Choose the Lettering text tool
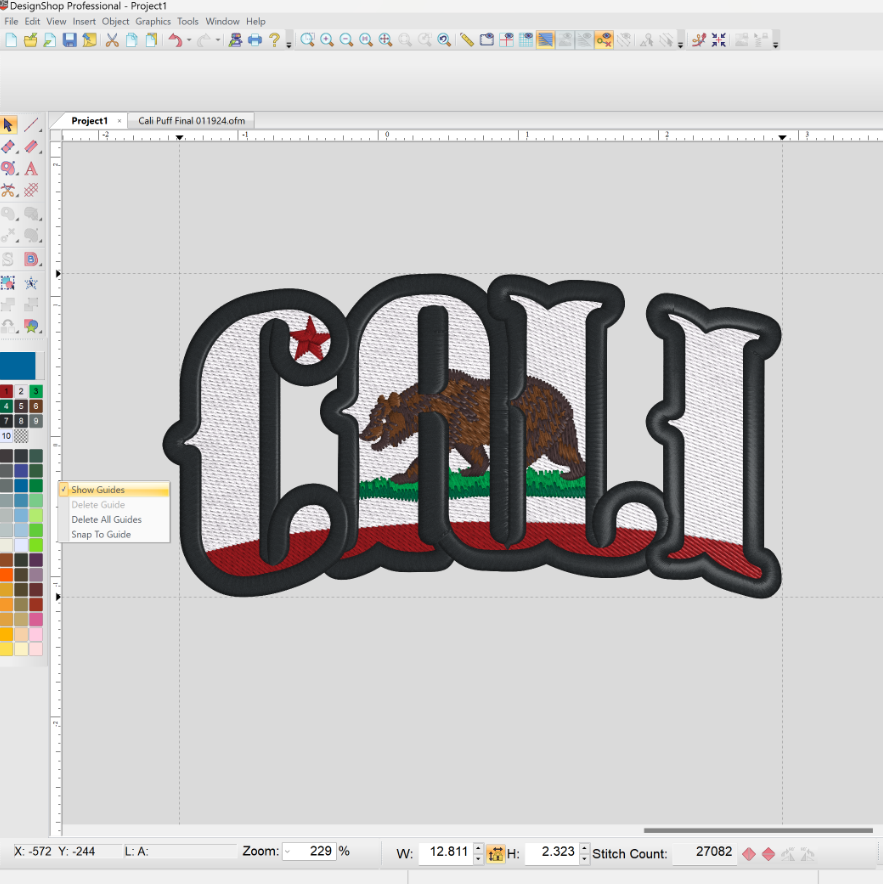The height and width of the screenshot is (884, 883). click(x=31, y=168)
